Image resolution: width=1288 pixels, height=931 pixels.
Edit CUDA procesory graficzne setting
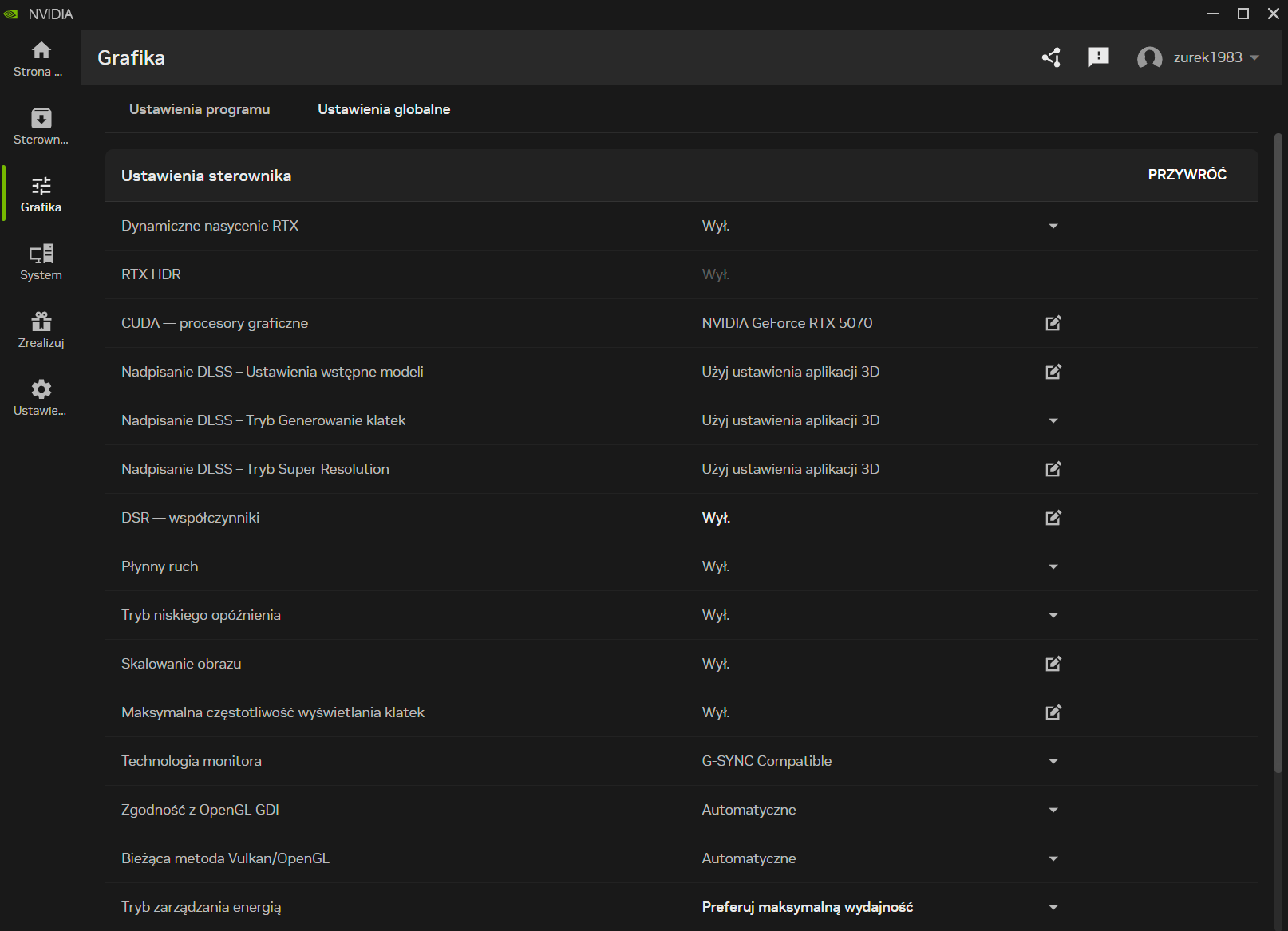(1053, 323)
